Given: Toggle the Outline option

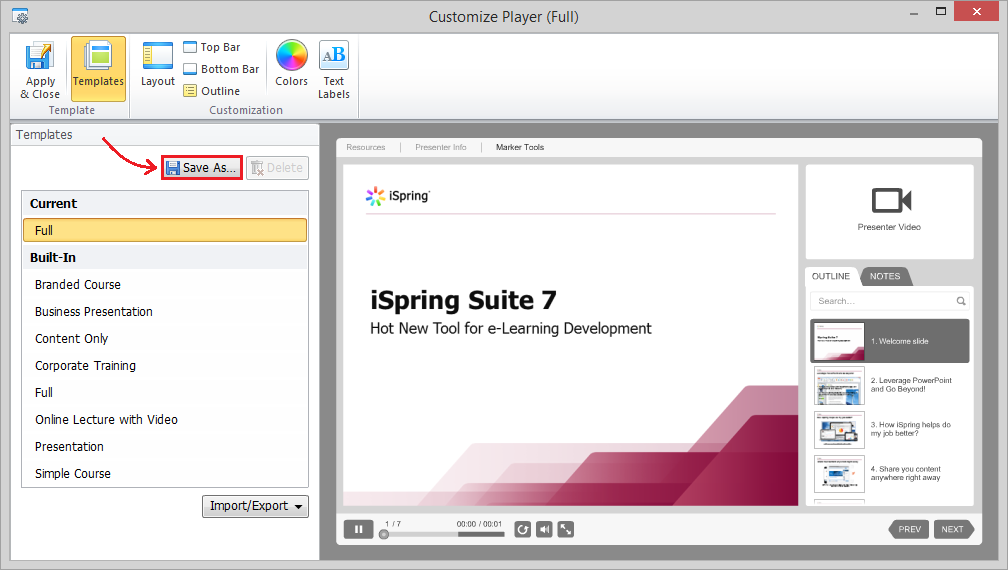Looking at the screenshot, I should (x=212, y=91).
